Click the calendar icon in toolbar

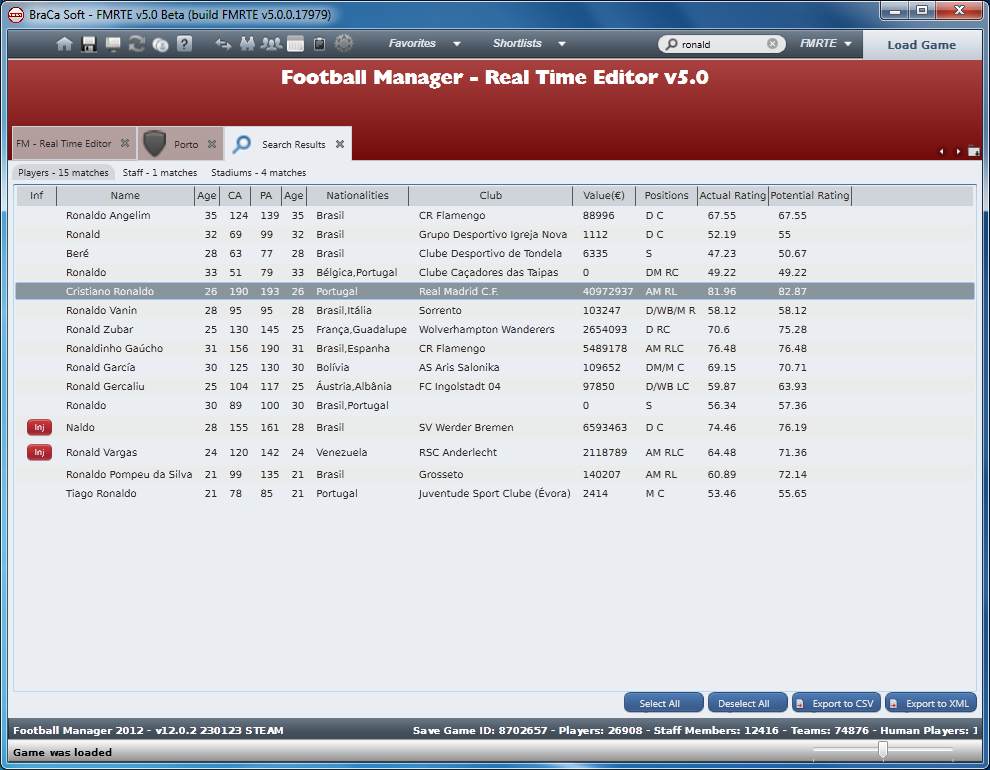(295, 44)
